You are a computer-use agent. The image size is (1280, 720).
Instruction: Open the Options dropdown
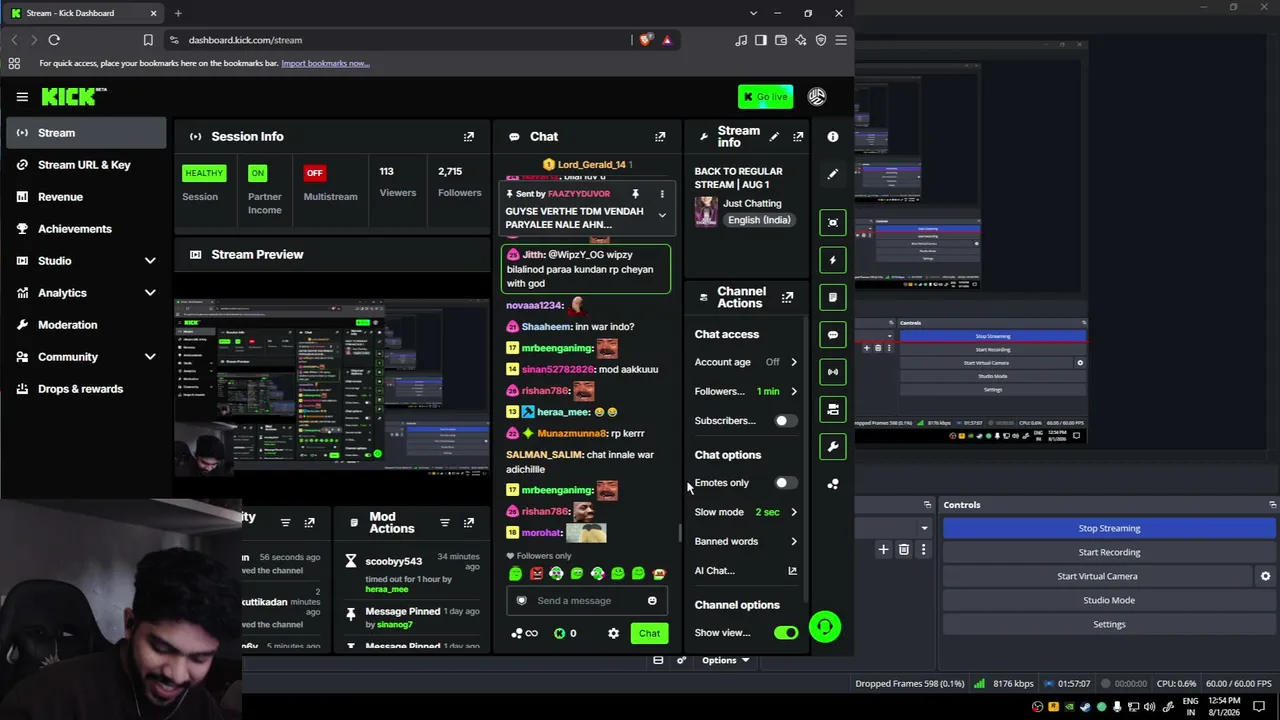point(725,660)
